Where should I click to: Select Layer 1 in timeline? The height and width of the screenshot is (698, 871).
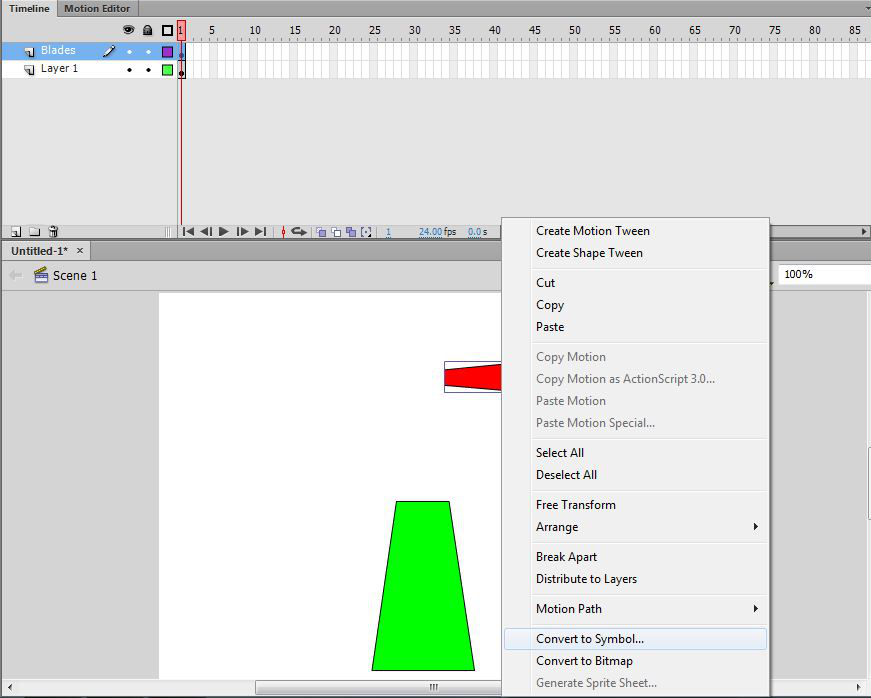(59, 68)
